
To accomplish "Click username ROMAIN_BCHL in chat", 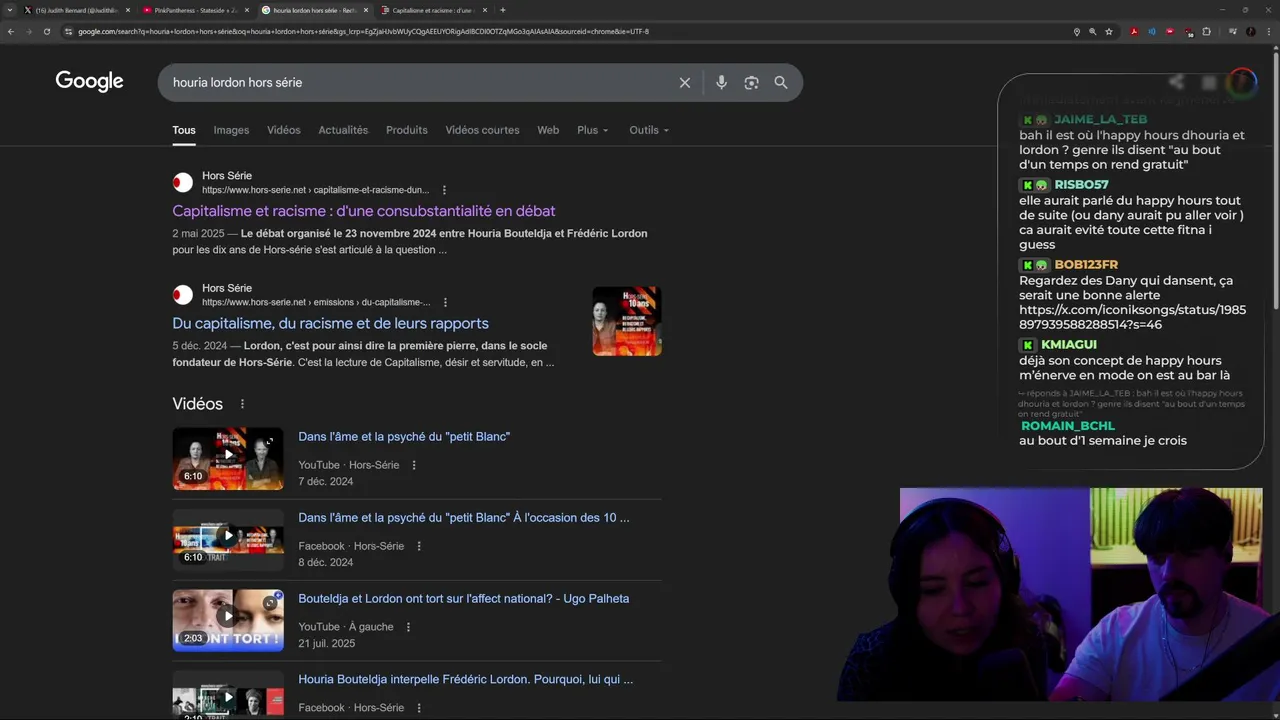I will pos(1068,426).
